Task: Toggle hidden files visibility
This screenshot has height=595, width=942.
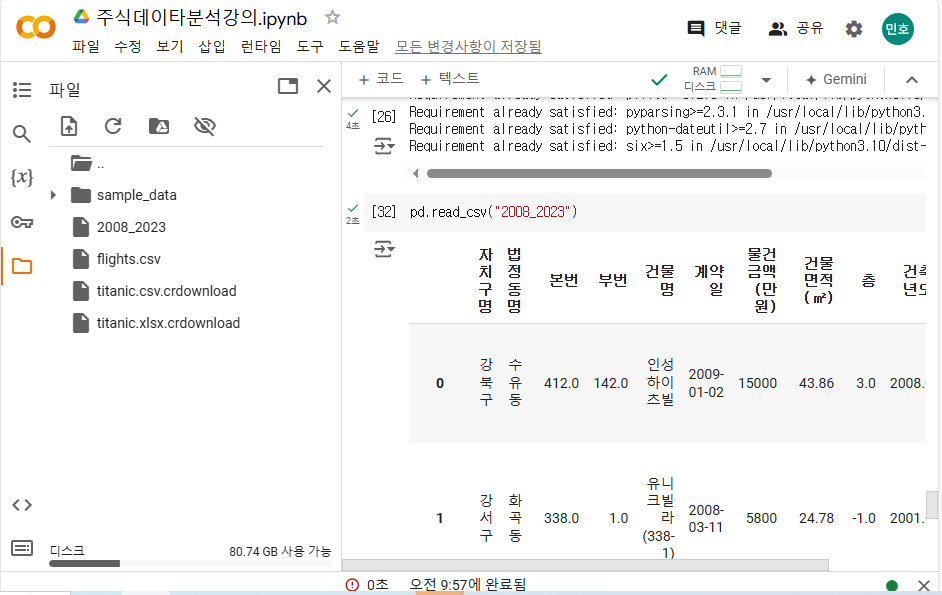Action: 205,126
